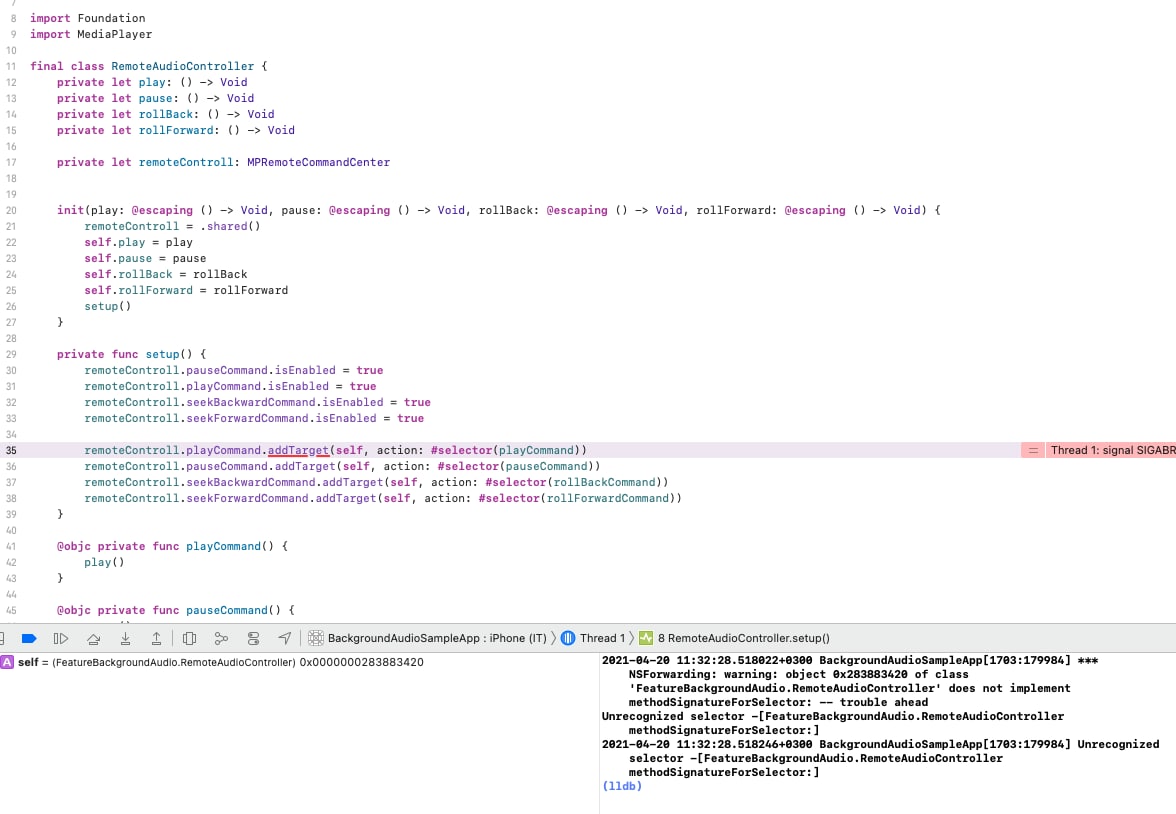Click the class name RemoteAudioController on line 11
This screenshot has height=814, width=1176.
pos(183,66)
